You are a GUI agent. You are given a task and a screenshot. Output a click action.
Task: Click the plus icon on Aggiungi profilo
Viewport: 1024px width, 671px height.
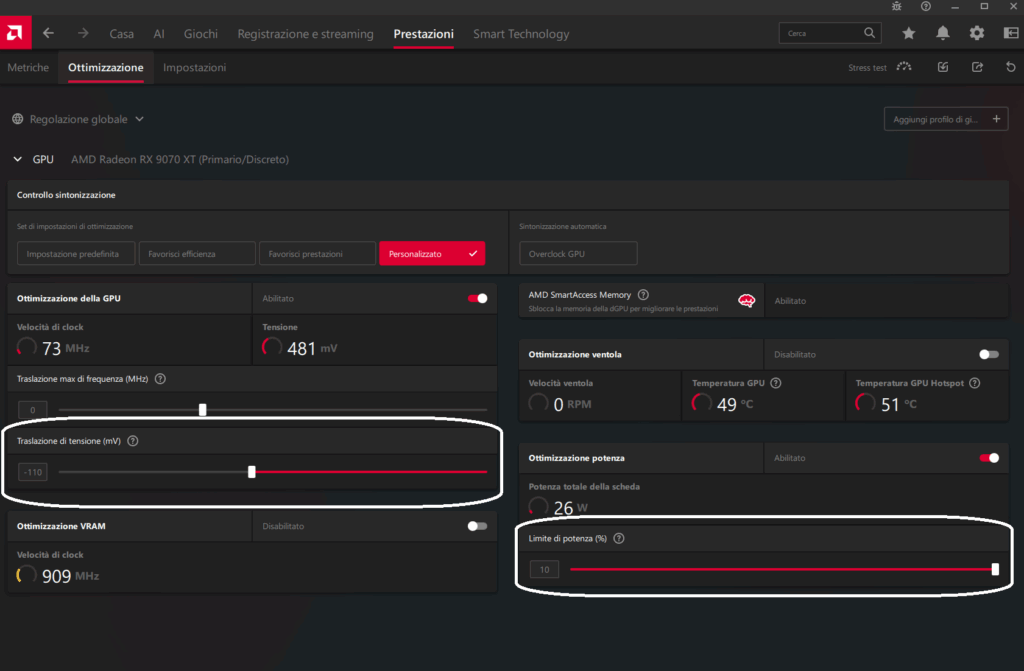[x=996, y=119]
